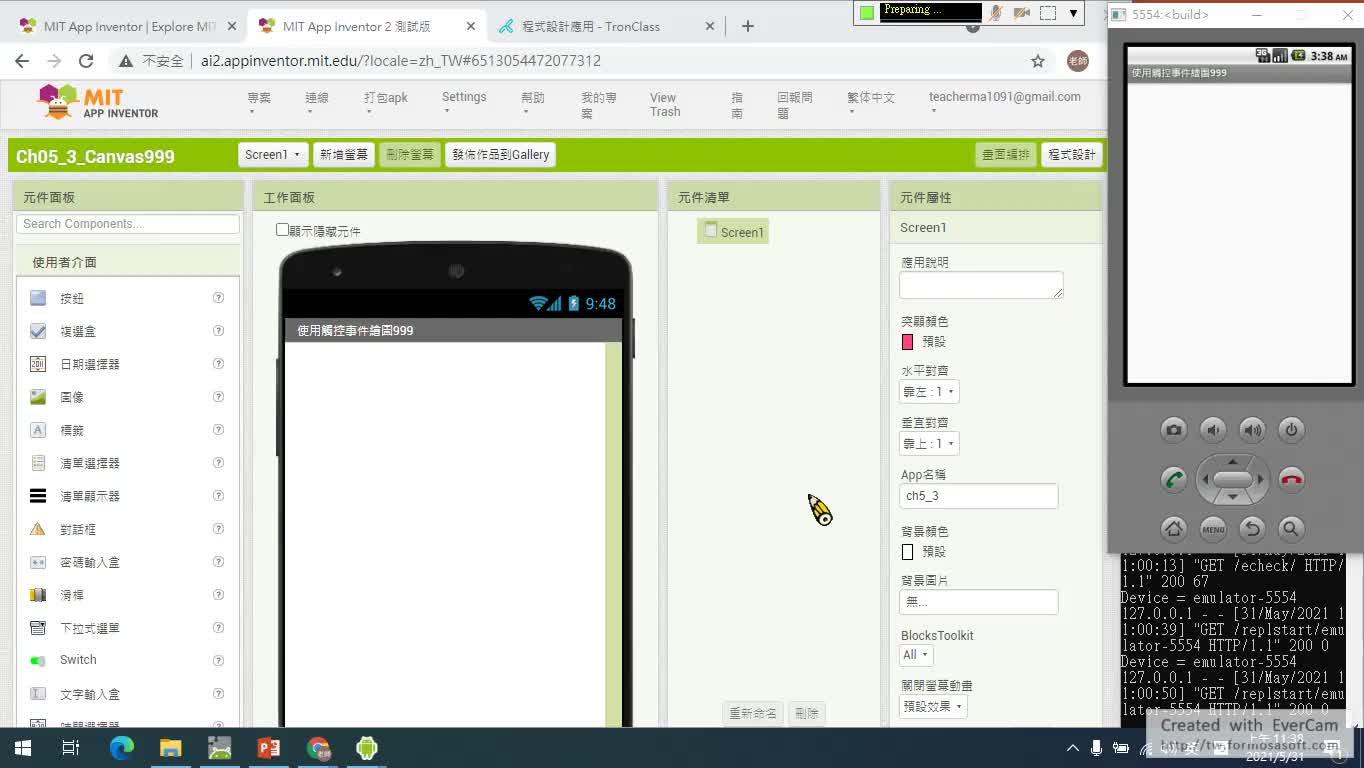Click the pink accent color swatch

pyautogui.click(x=908, y=342)
